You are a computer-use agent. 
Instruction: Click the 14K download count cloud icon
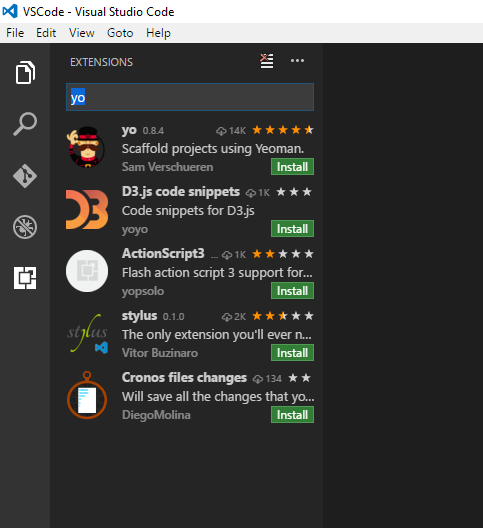(x=221, y=131)
